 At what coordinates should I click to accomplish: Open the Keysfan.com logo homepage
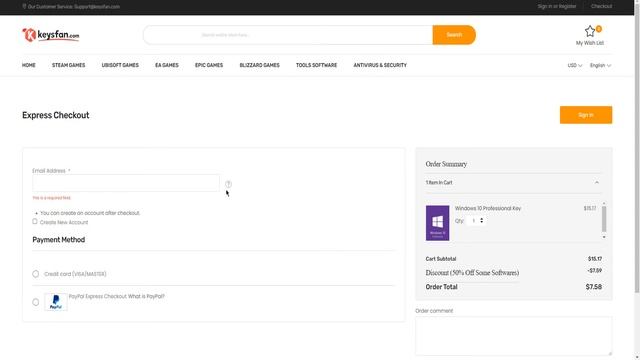pos(51,35)
